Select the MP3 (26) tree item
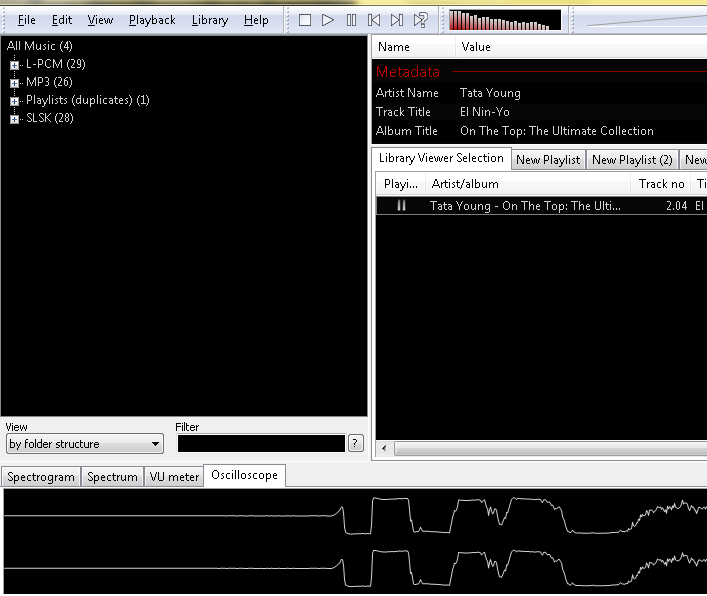Screen dimensions: 707x596 coord(49,82)
